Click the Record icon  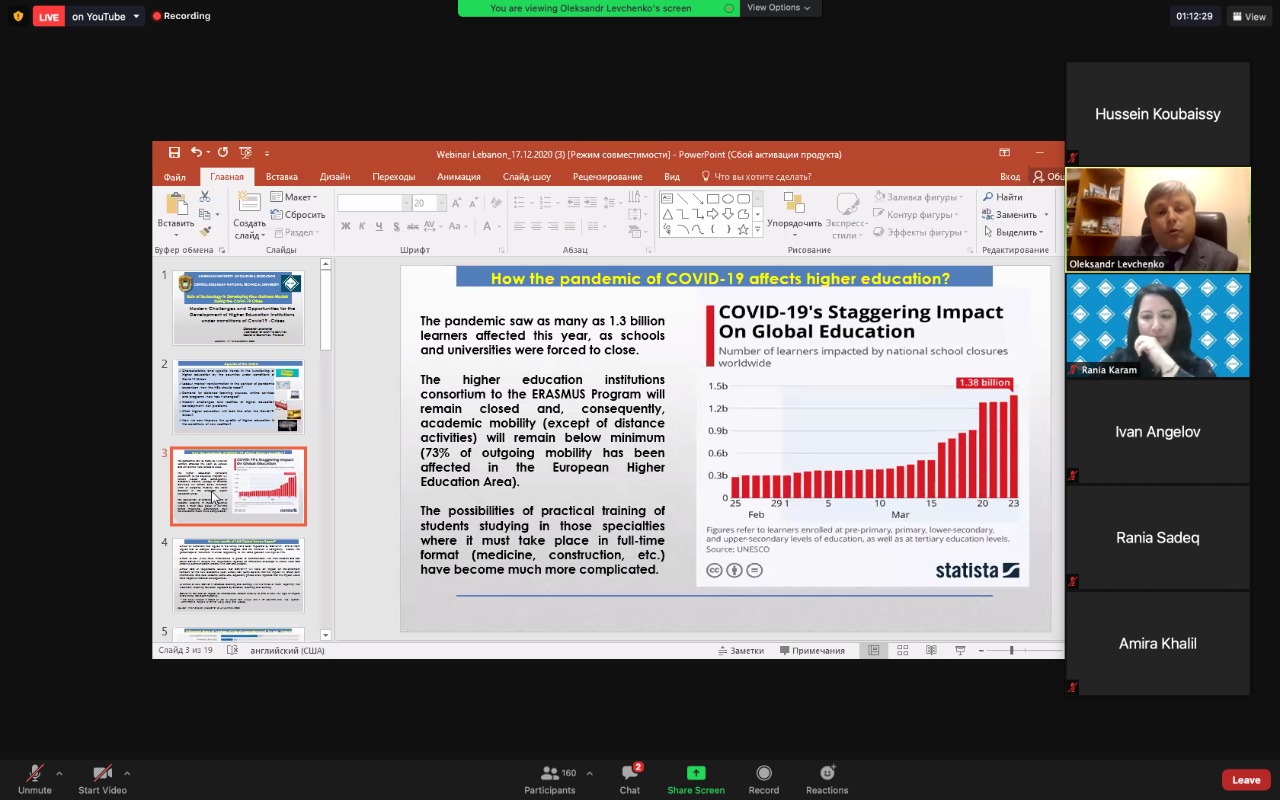[763, 778]
